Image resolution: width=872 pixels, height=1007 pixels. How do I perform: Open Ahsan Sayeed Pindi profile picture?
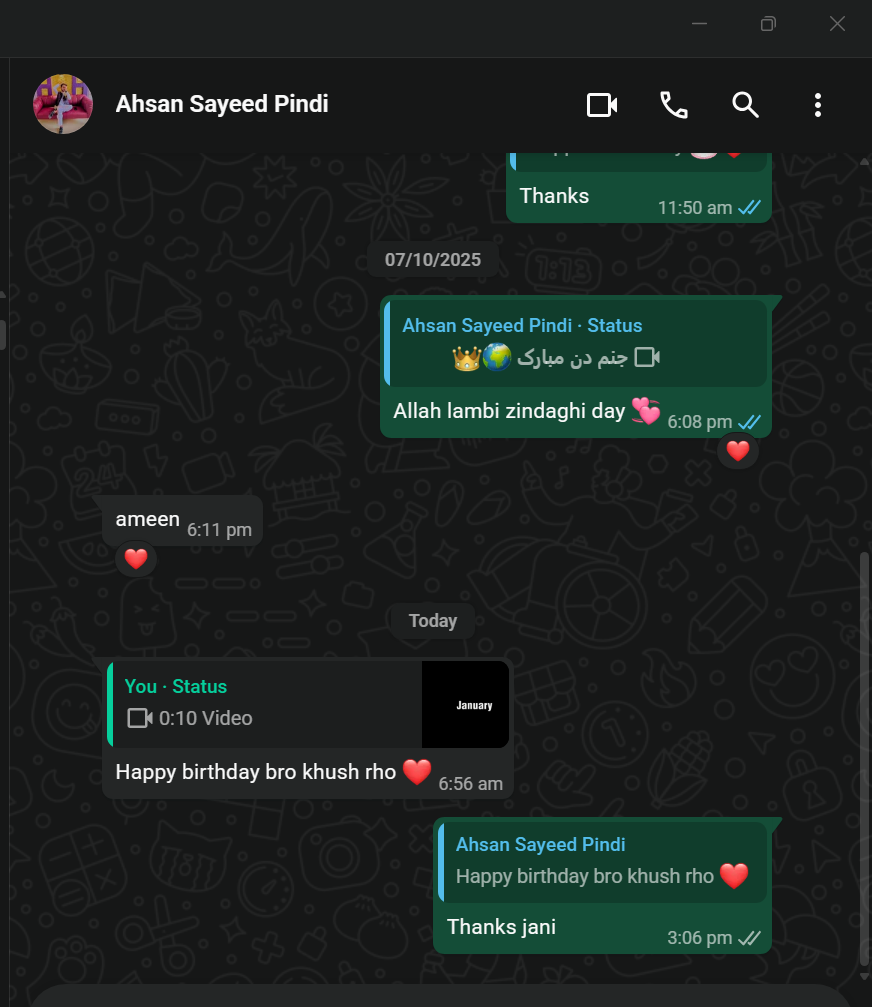click(63, 104)
